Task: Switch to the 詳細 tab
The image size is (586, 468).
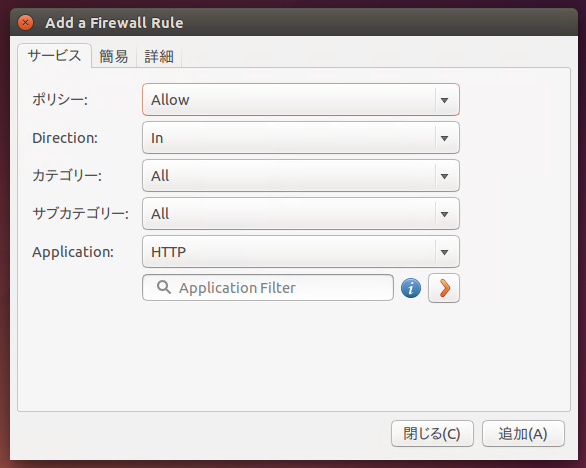Action: click(159, 56)
